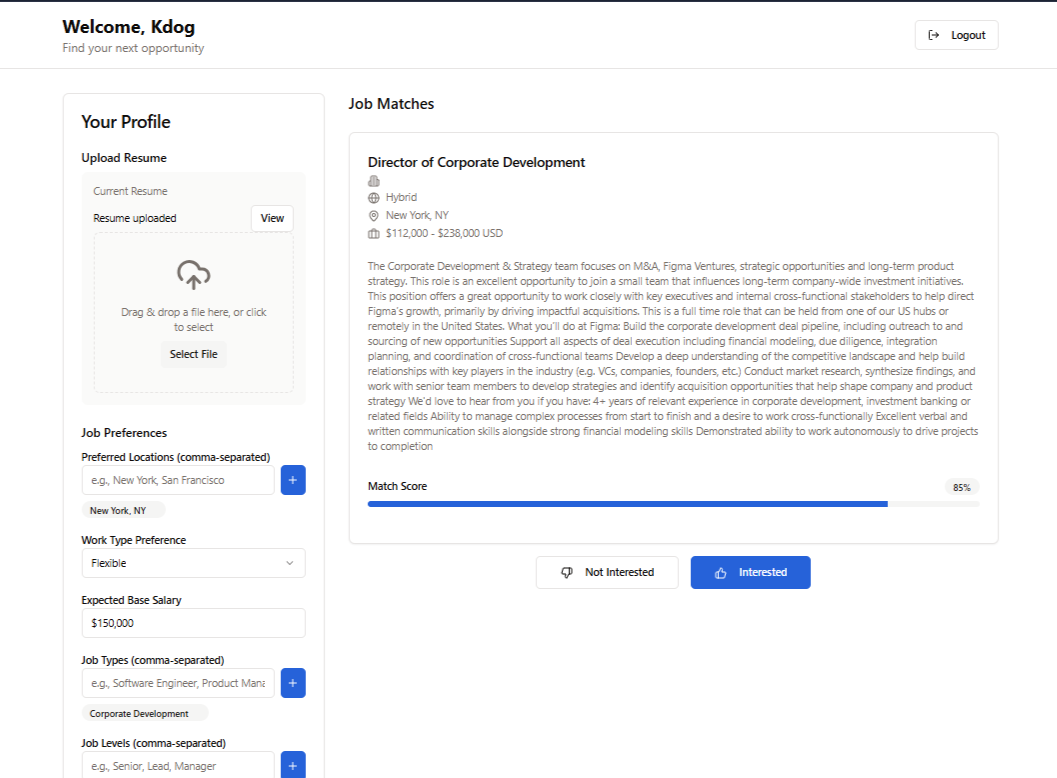Click the salary briefcase icon

click(x=373, y=234)
